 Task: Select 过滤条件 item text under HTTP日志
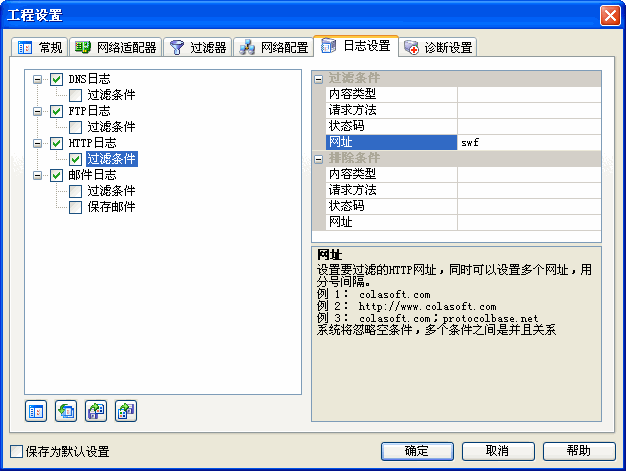coord(111,159)
